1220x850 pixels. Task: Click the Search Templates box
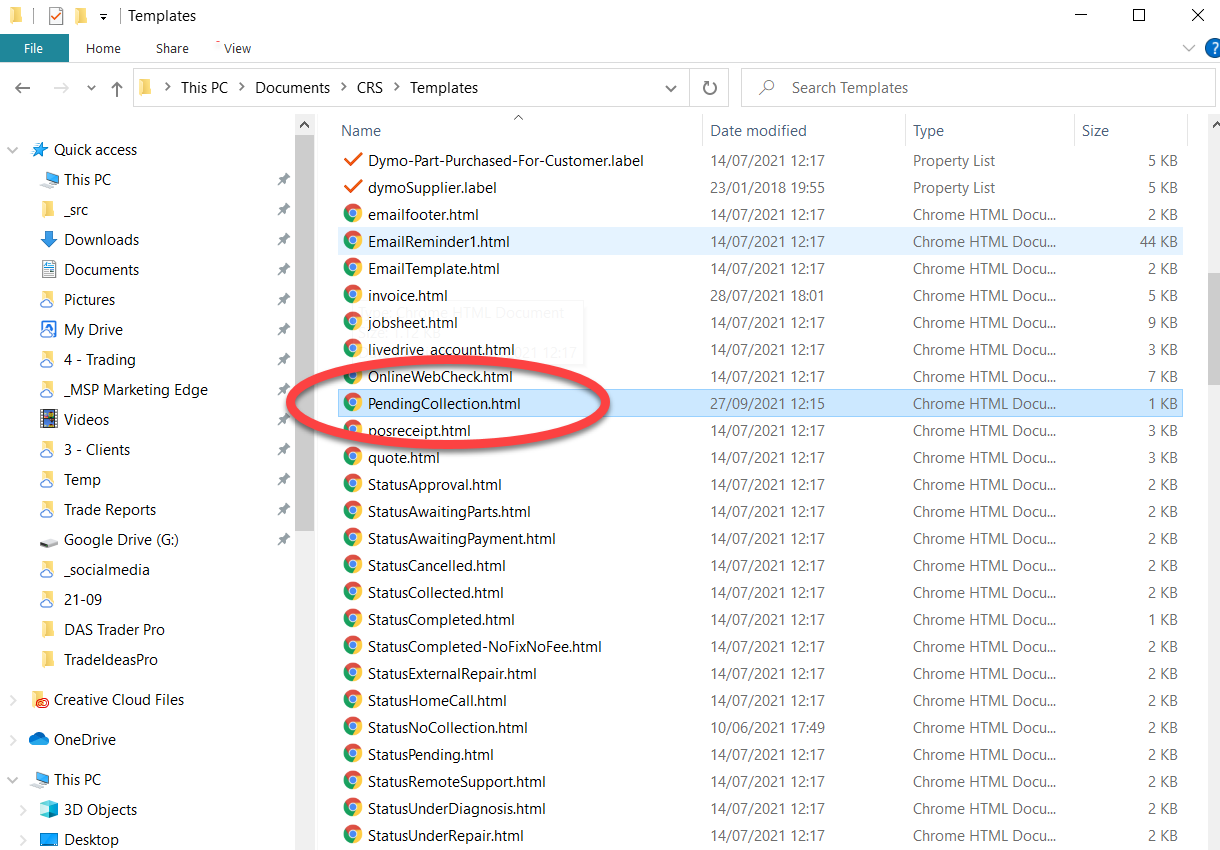pyautogui.click(x=978, y=88)
